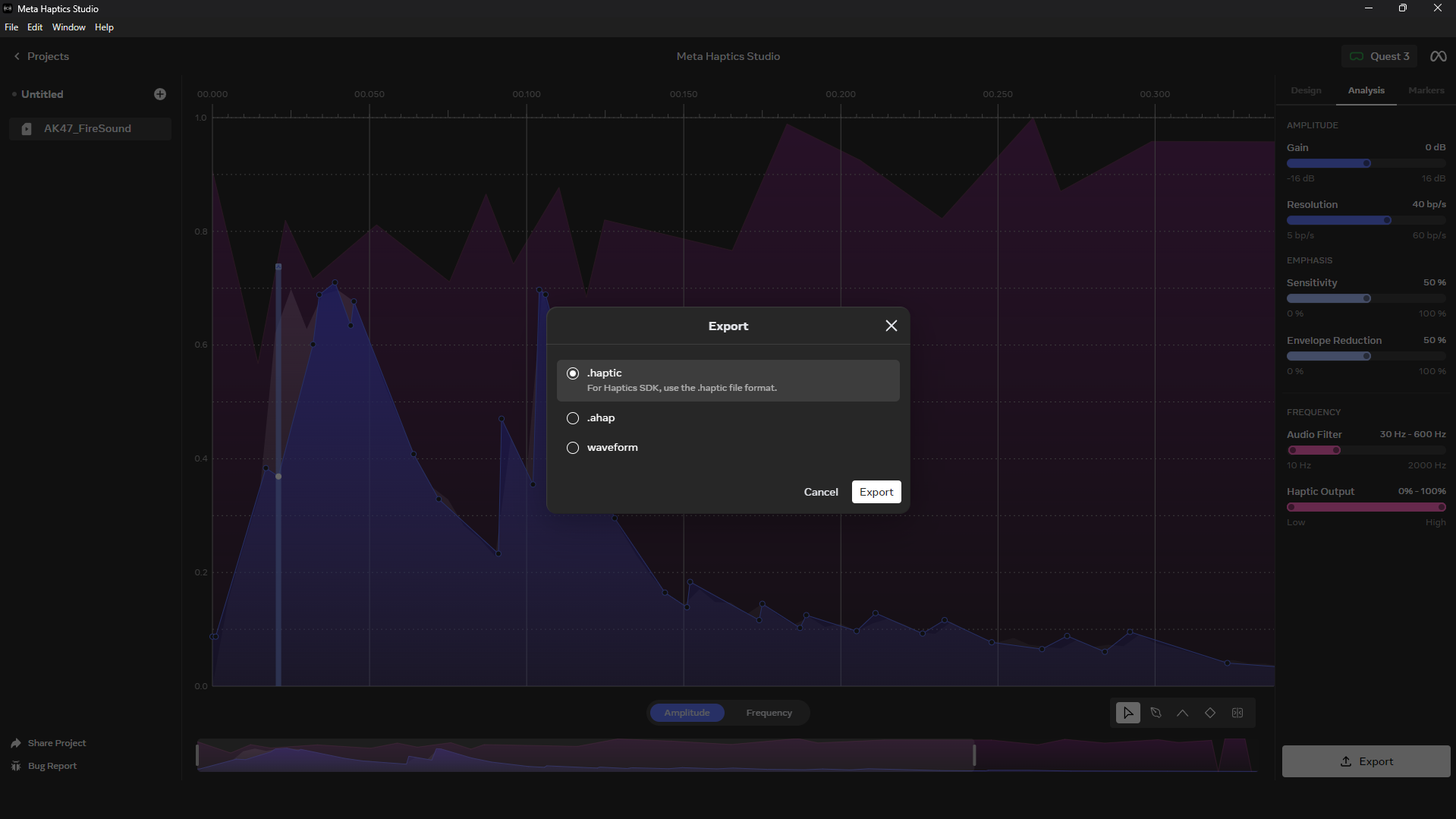The width and height of the screenshot is (1456, 819).
Task: Close the Export dialog with X
Action: [x=892, y=326]
